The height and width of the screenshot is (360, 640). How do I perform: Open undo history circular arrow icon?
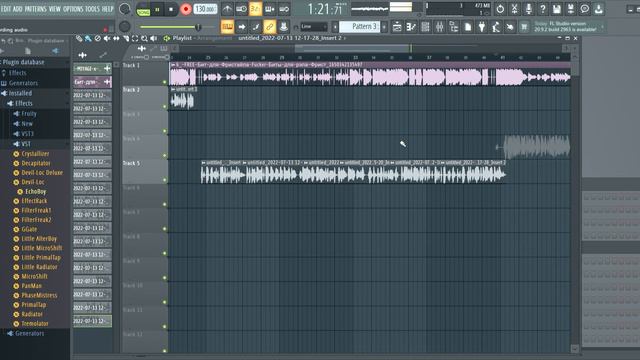tap(500, 9)
